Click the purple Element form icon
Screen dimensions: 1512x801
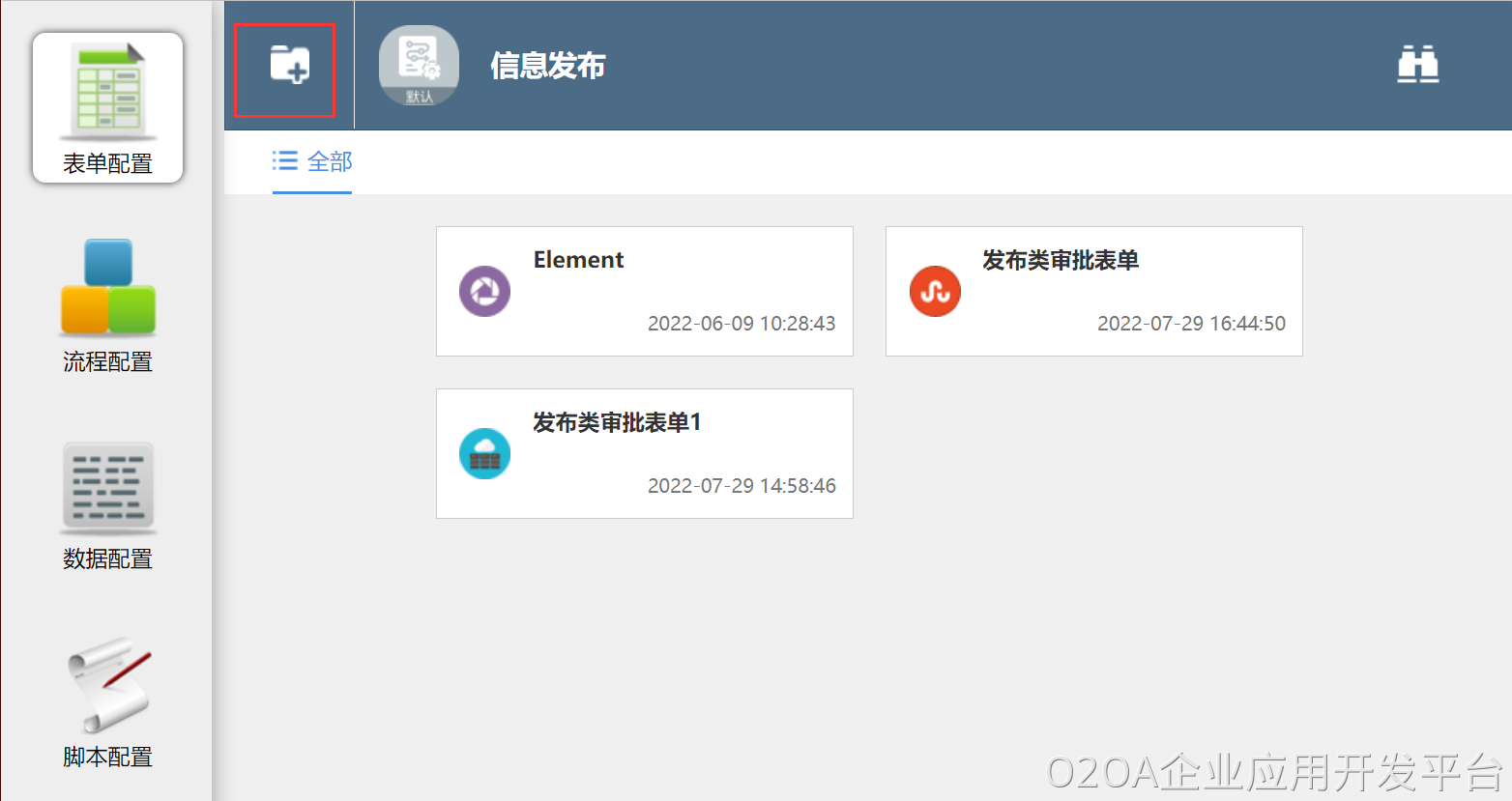coord(484,291)
